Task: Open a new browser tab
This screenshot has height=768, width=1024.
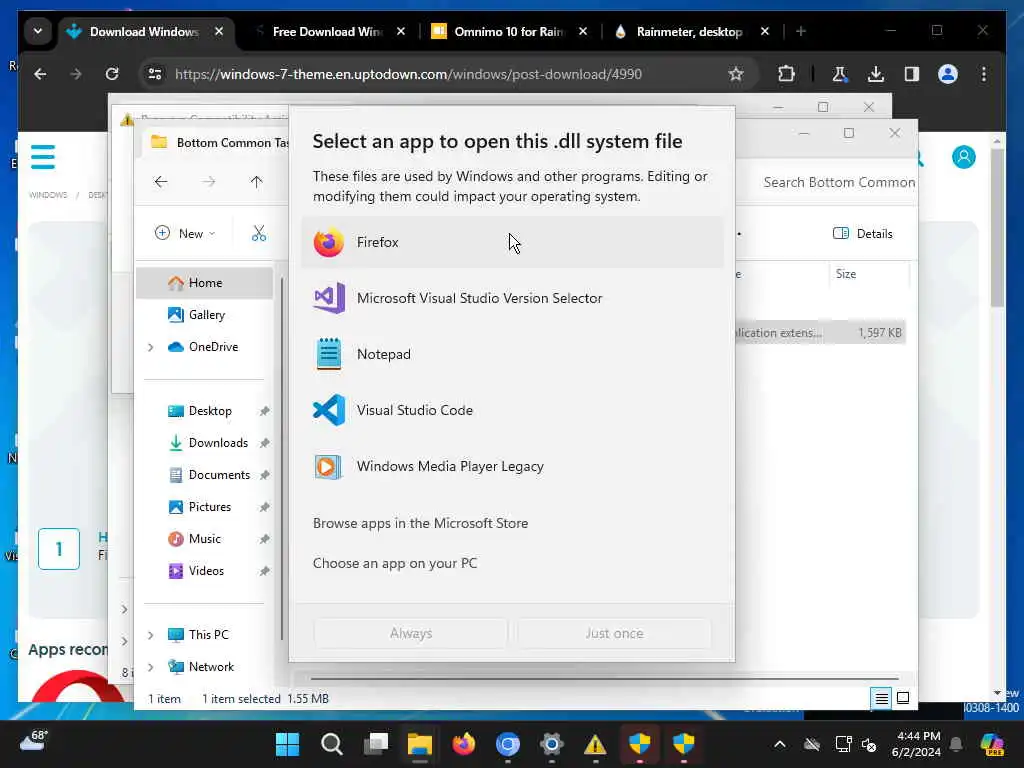Action: tap(801, 31)
